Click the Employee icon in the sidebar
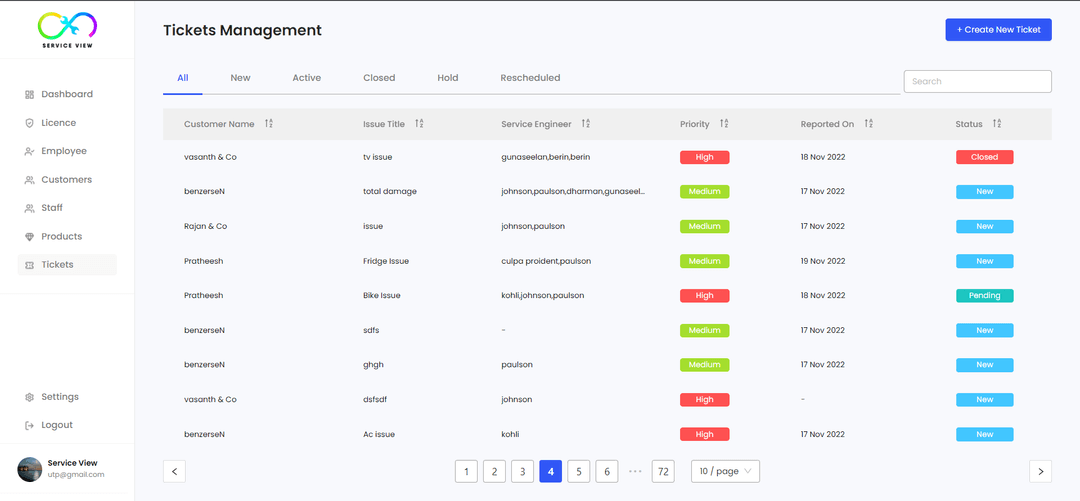 tap(29, 151)
